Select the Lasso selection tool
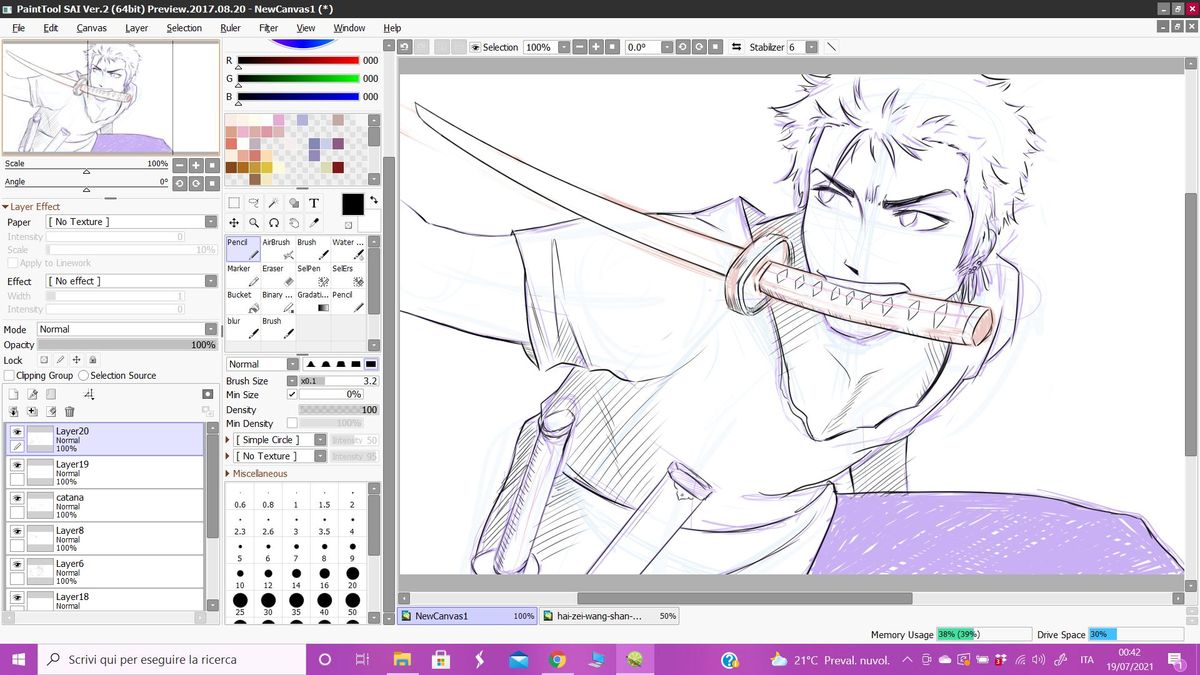Viewport: 1200px width, 675px height. [254, 203]
